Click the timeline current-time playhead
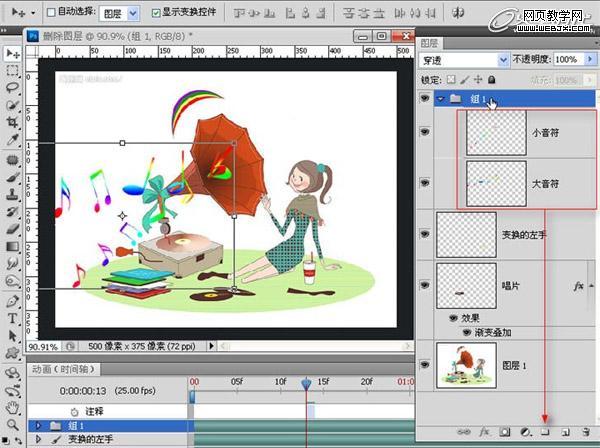Screen dimensions: 600x448 [x=308, y=382]
